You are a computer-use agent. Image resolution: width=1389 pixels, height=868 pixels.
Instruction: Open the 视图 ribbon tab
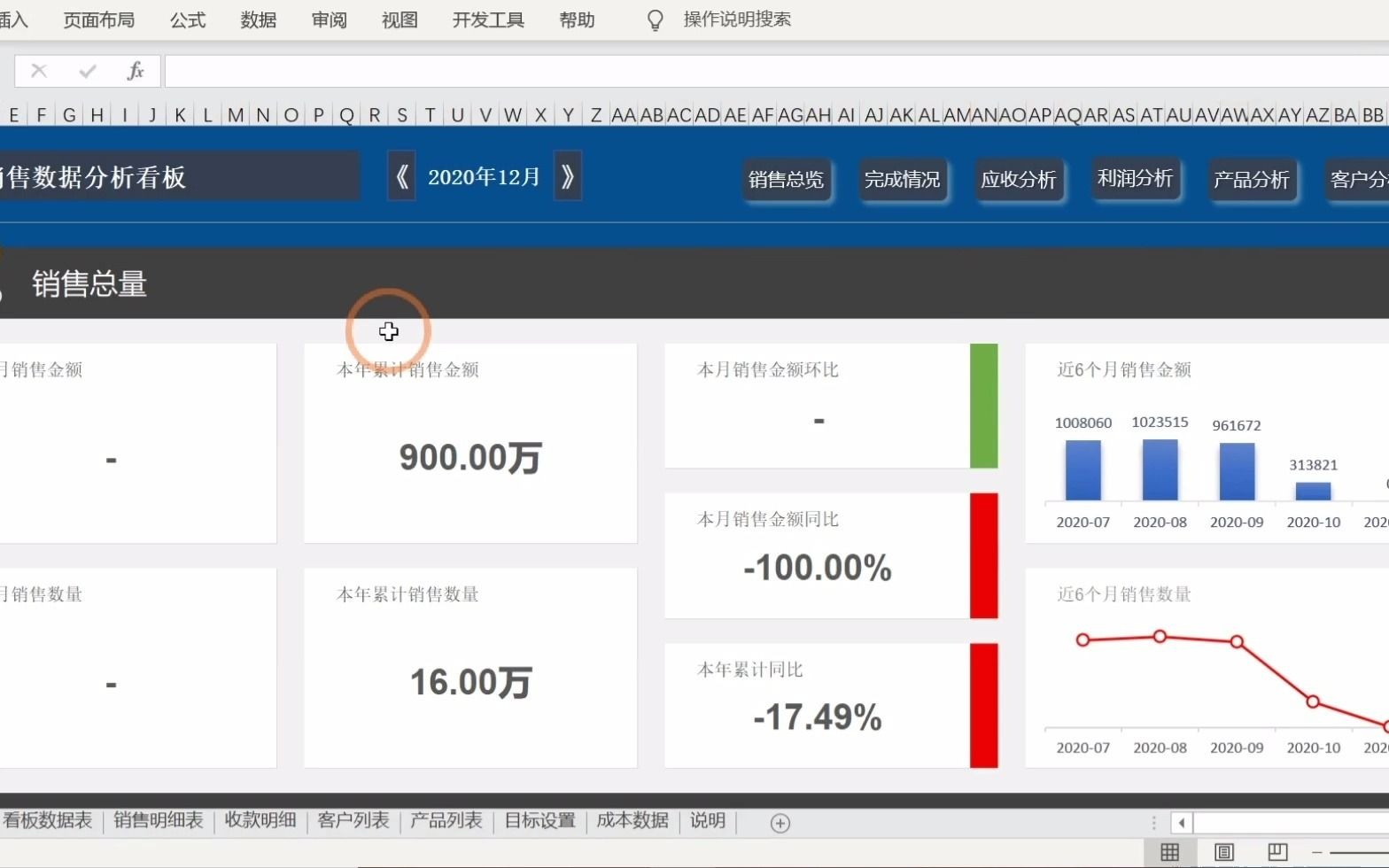(400, 19)
